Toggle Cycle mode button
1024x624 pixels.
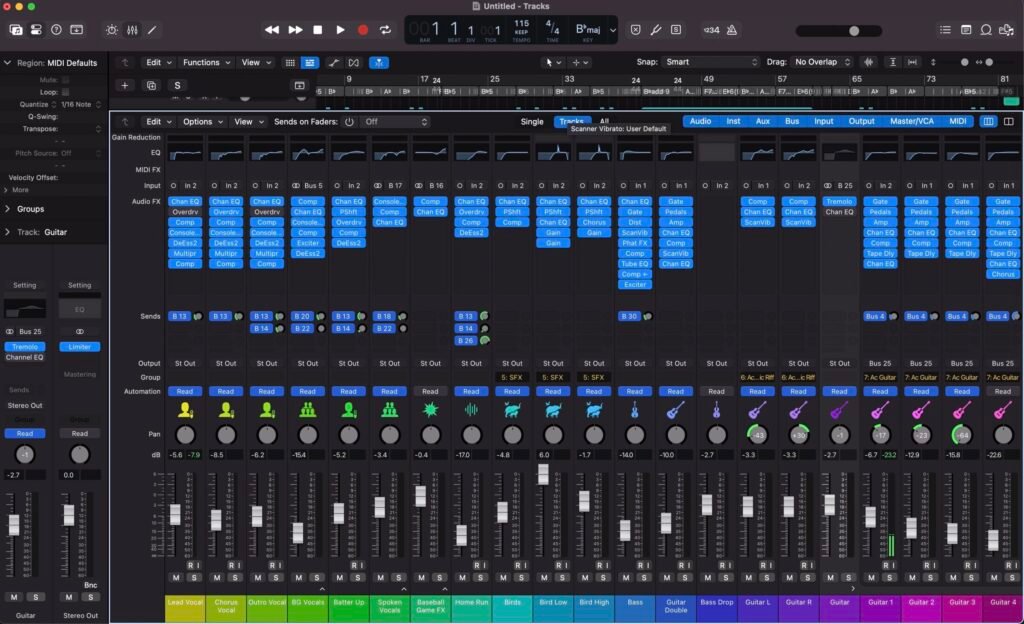(385, 30)
